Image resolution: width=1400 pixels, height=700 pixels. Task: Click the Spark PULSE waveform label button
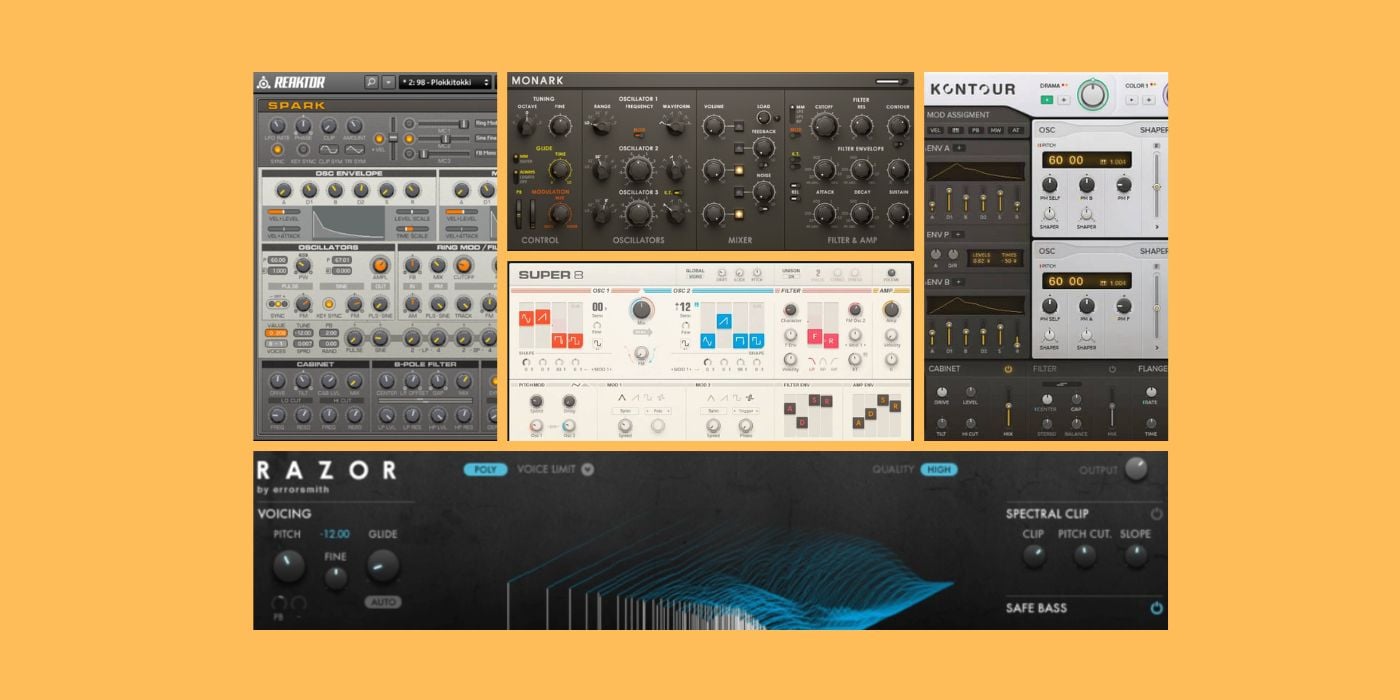click(x=290, y=286)
